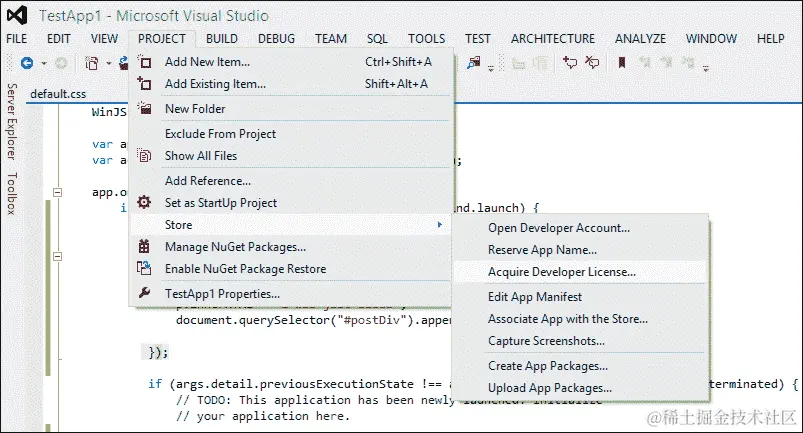
Task: Switch to the default.css tab
Action: pyautogui.click(x=58, y=94)
